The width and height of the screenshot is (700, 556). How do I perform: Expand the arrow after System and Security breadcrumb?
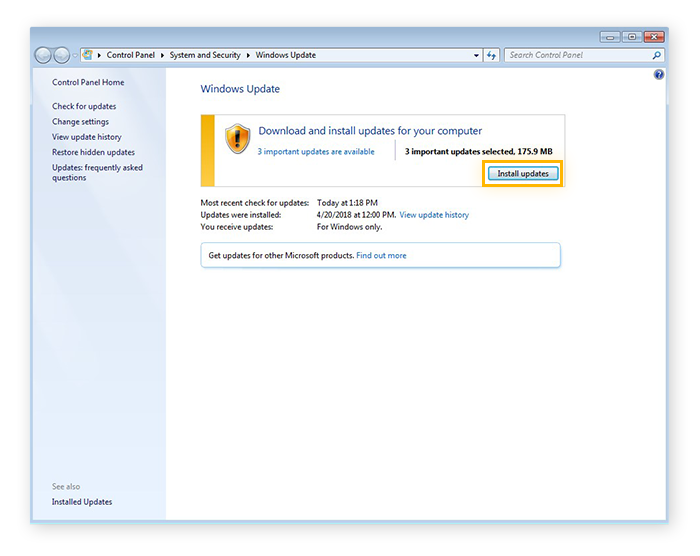tap(250, 56)
